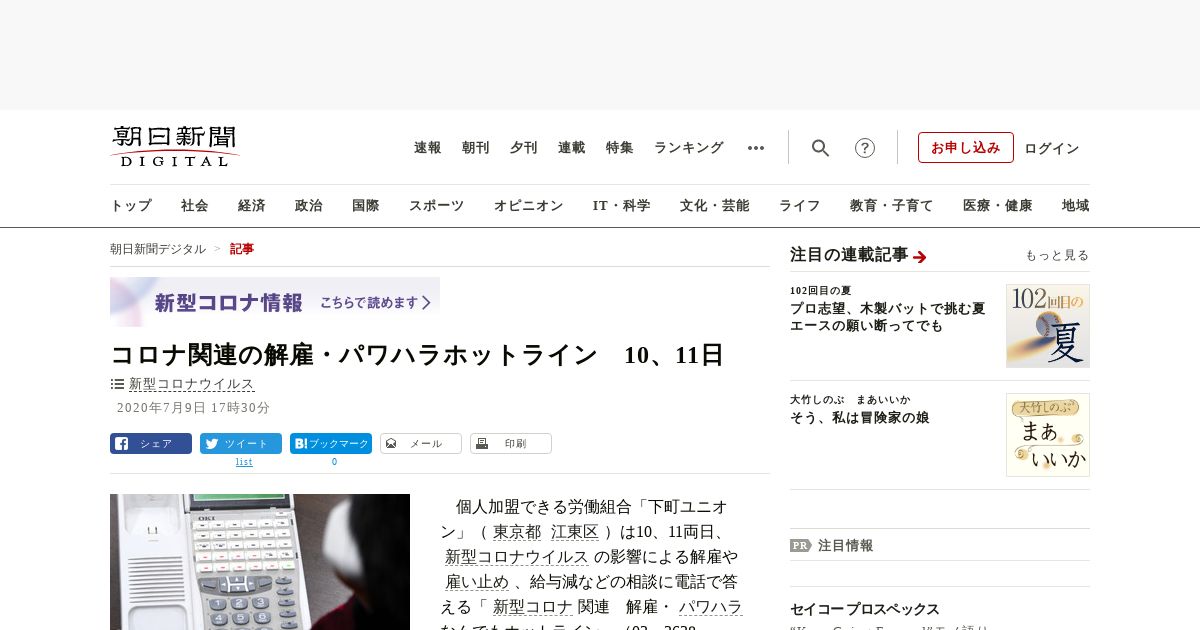Click the 雇い止め keyword link
Image resolution: width=1200 pixels, height=630 pixels.
pyautogui.click(x=478, y=582)
